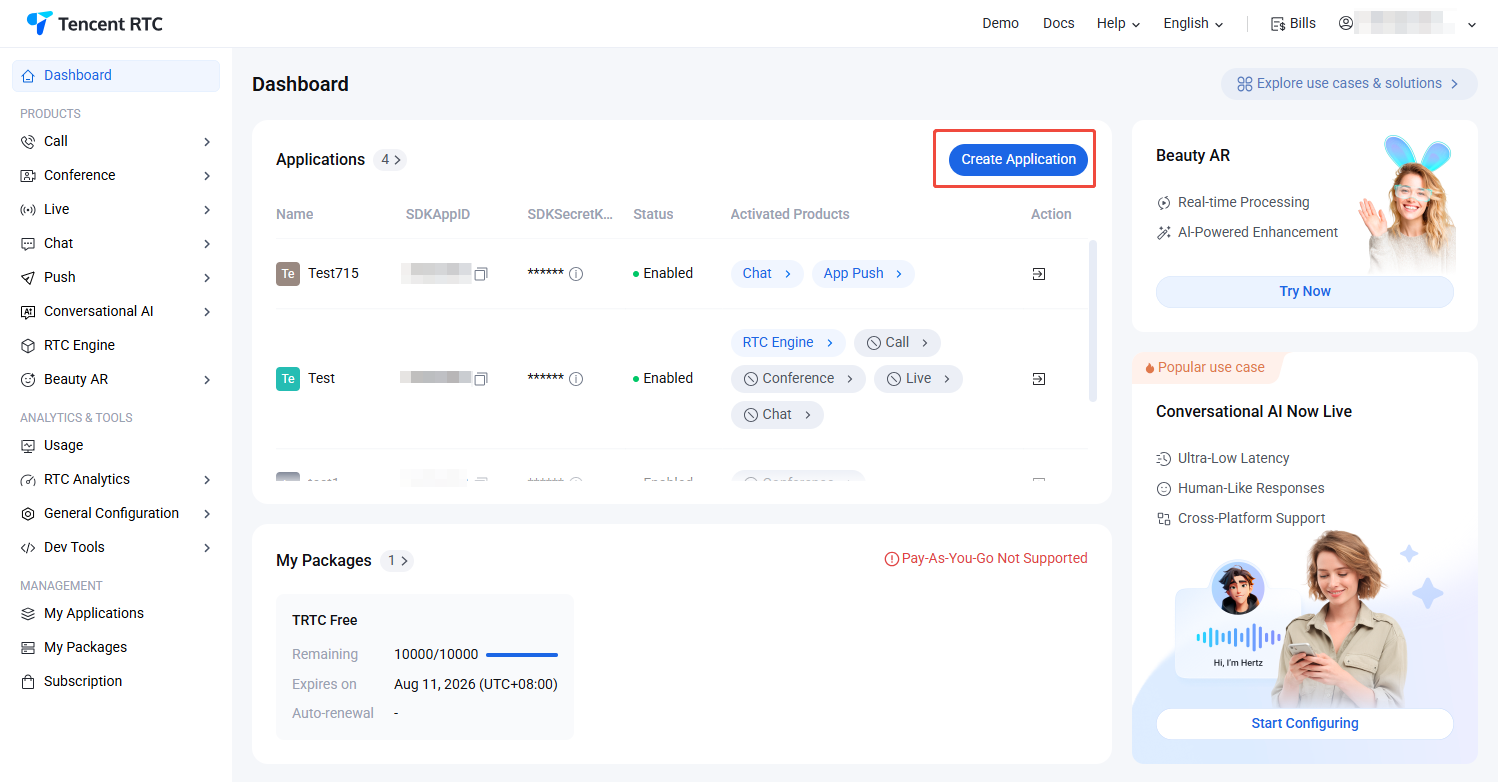Expand the General Configuration submenu chevron
The width and height of the screenshot is (1498, 782).
tap(207, 514)
